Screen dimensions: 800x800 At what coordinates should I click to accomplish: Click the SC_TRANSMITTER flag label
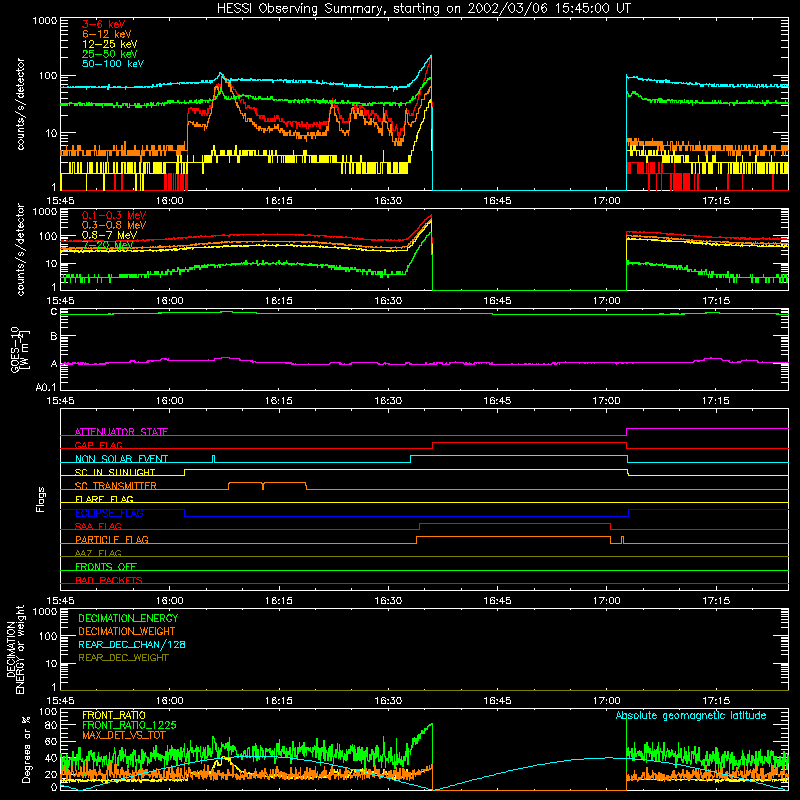click(x=116, y=485)
